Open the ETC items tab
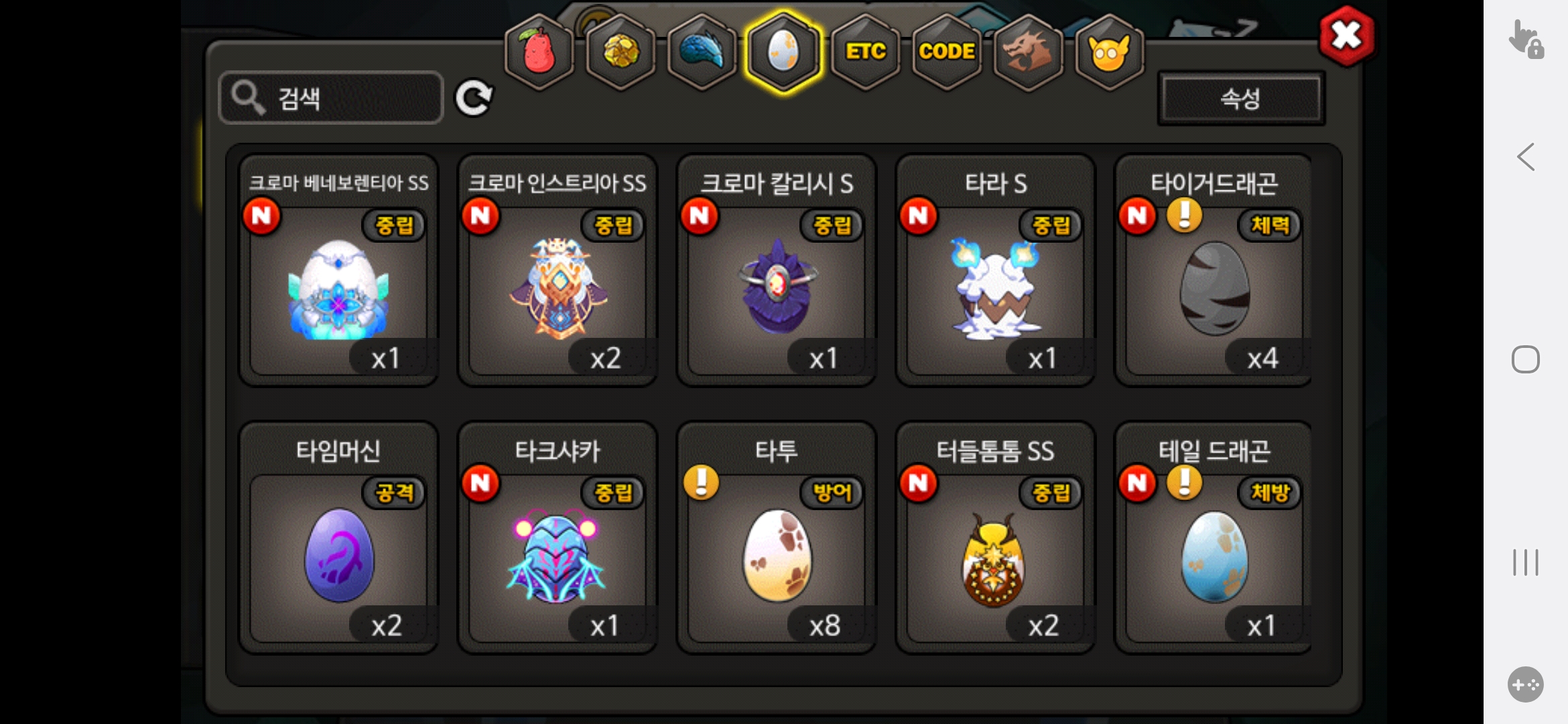Image resolution: width=1568 pixels, height=724 pixels. click(866, 52)
